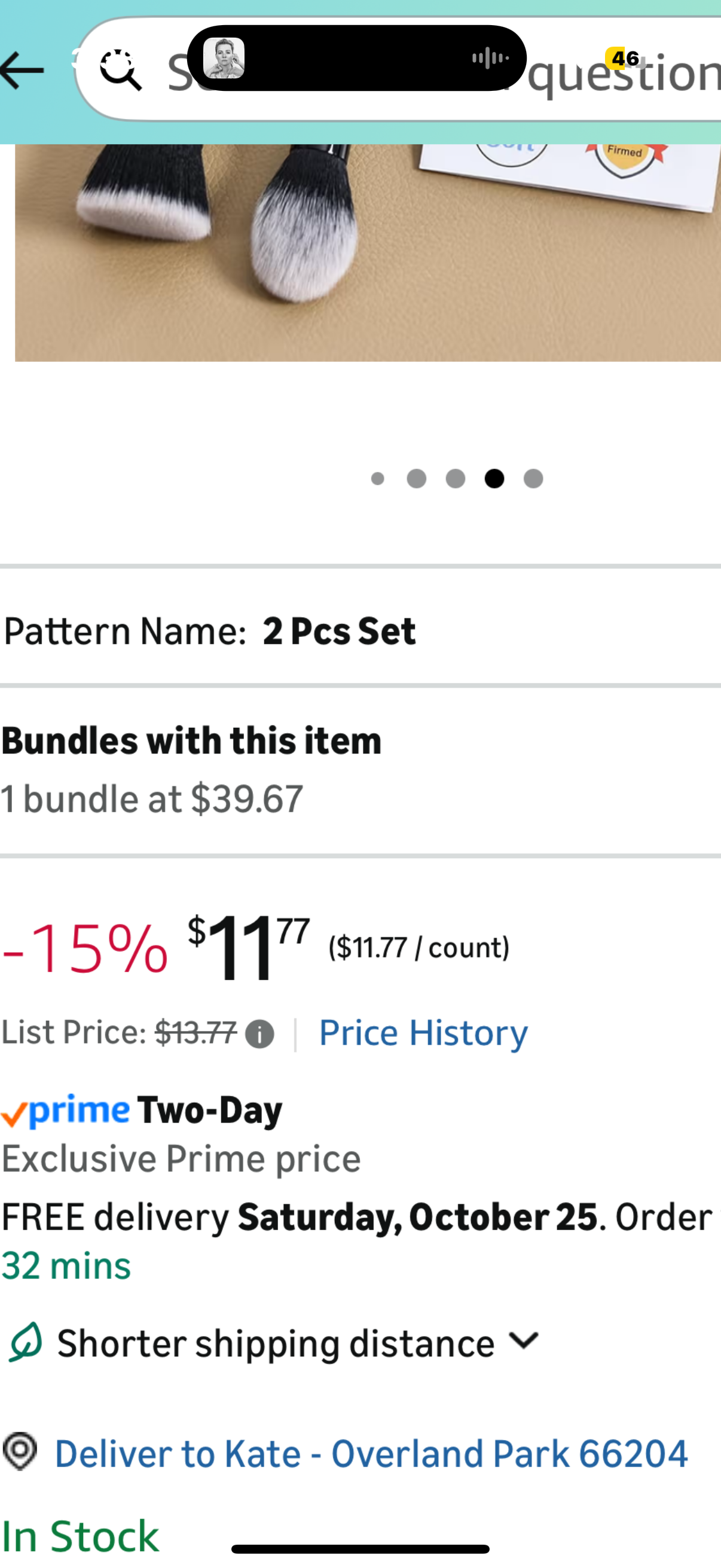Screen dimensions: 721x1568
Task: Open the Pattern Name 2 Pcs Set selector
Action: [x=210, y=630]
